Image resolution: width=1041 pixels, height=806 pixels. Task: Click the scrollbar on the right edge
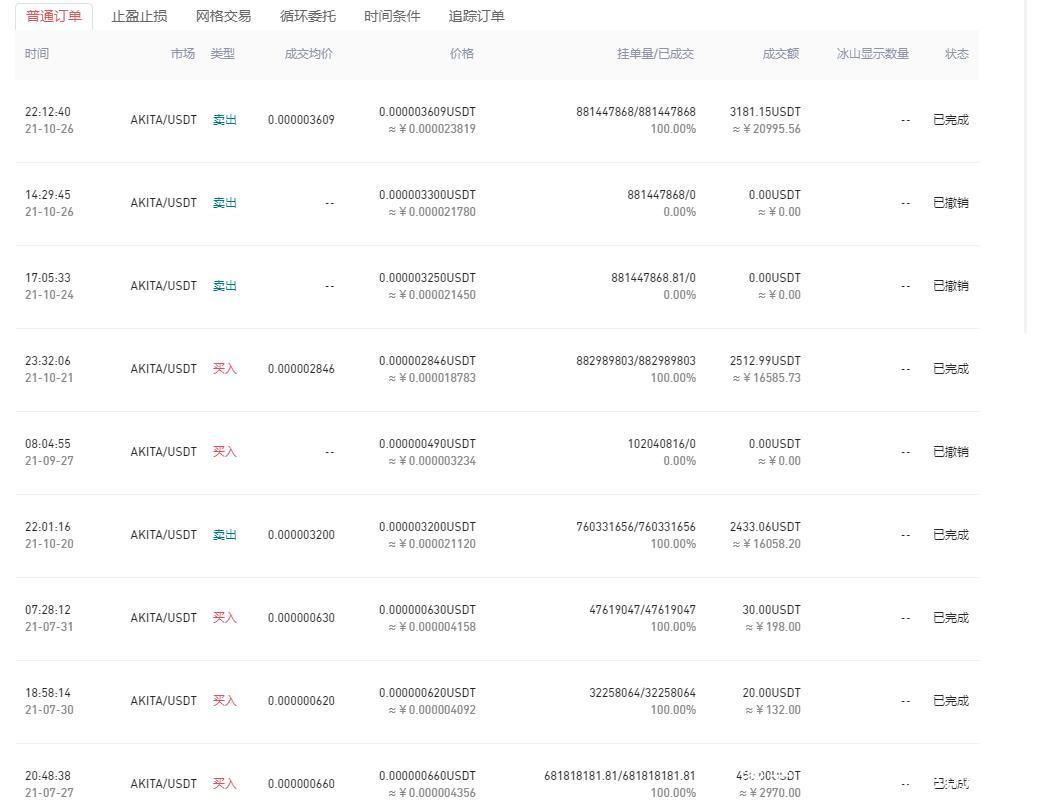click(1027, 170)
